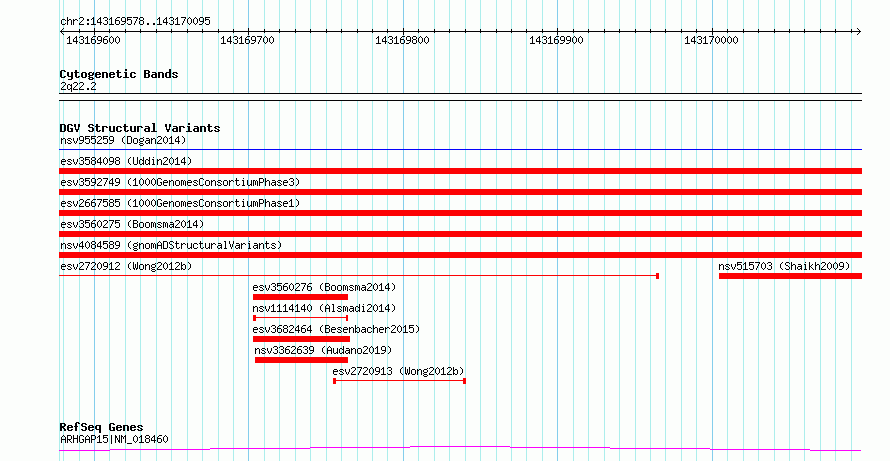This screenshot has width=890, height=461.
Task: Click ruler position 143169900
Action: click(556, 40)
